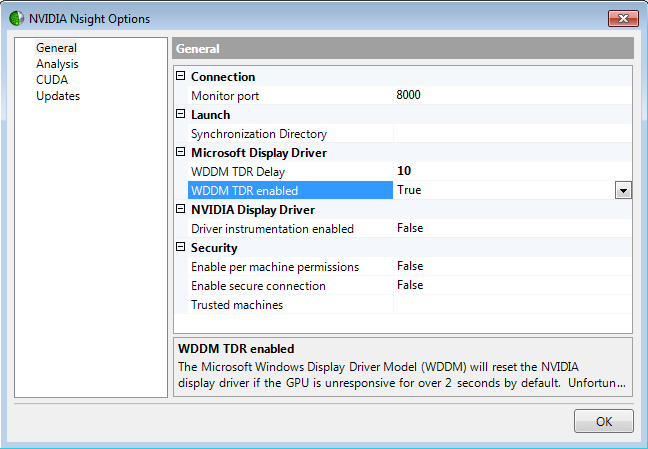
Task: Select General in the options list
Action: click(x=56, y=48)
